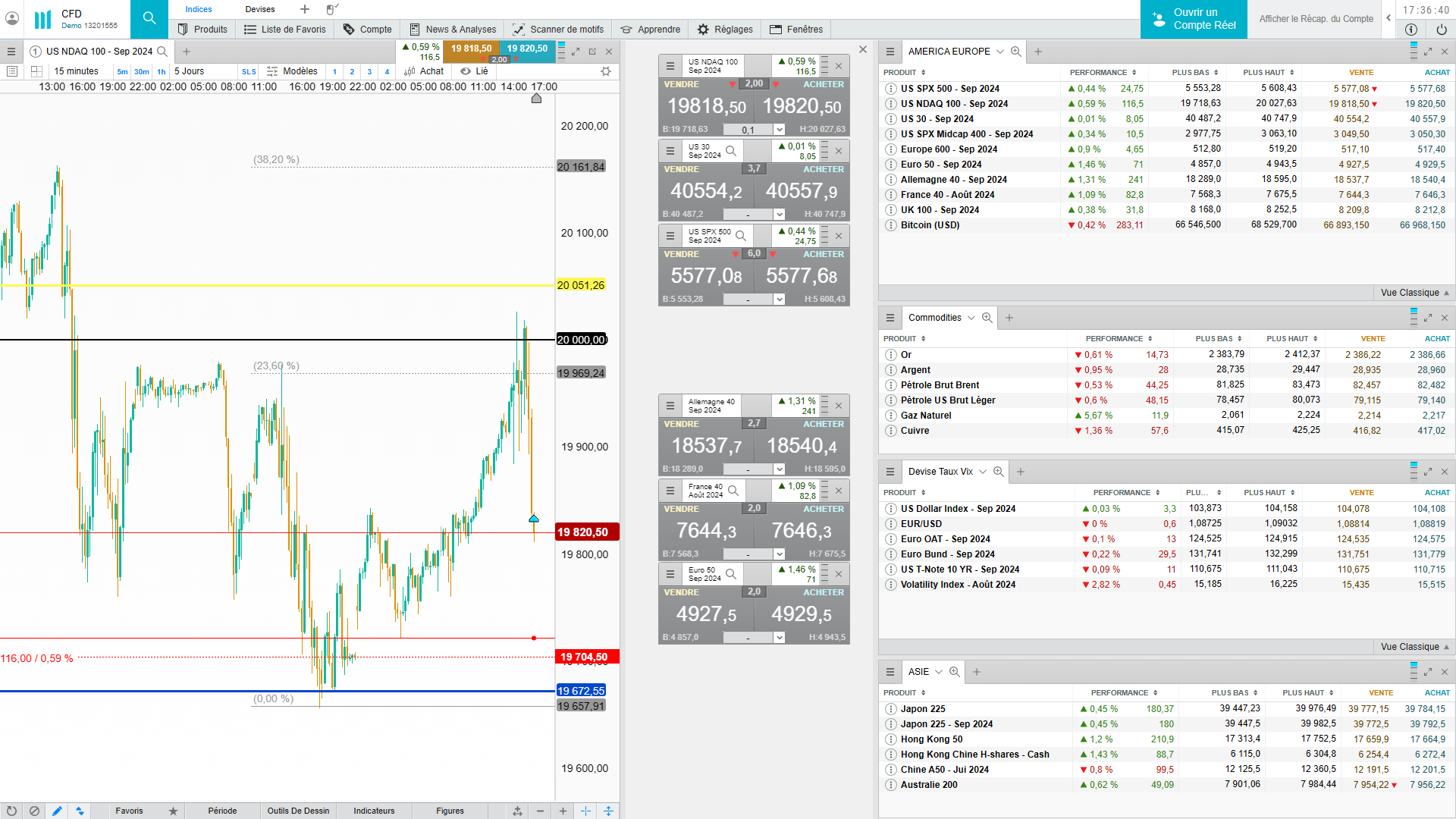
Task: Click the Favoris star icon
Action: [173, 811]
